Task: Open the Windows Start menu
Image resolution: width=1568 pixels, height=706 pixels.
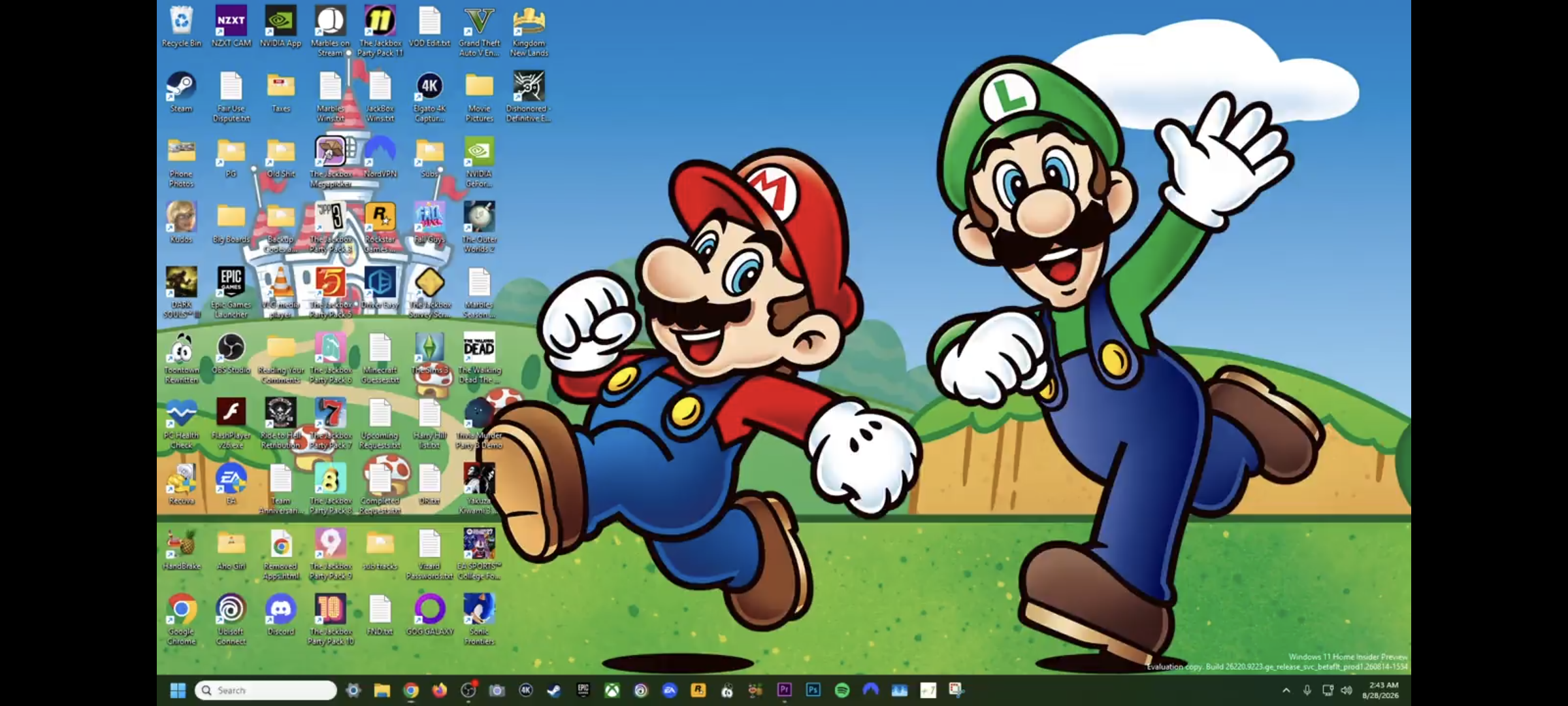Action: 178,690
